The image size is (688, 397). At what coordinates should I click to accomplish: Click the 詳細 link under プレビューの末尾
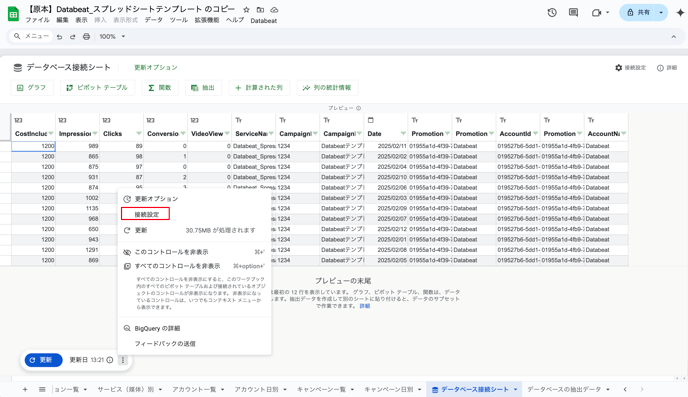tap(365, 306)
